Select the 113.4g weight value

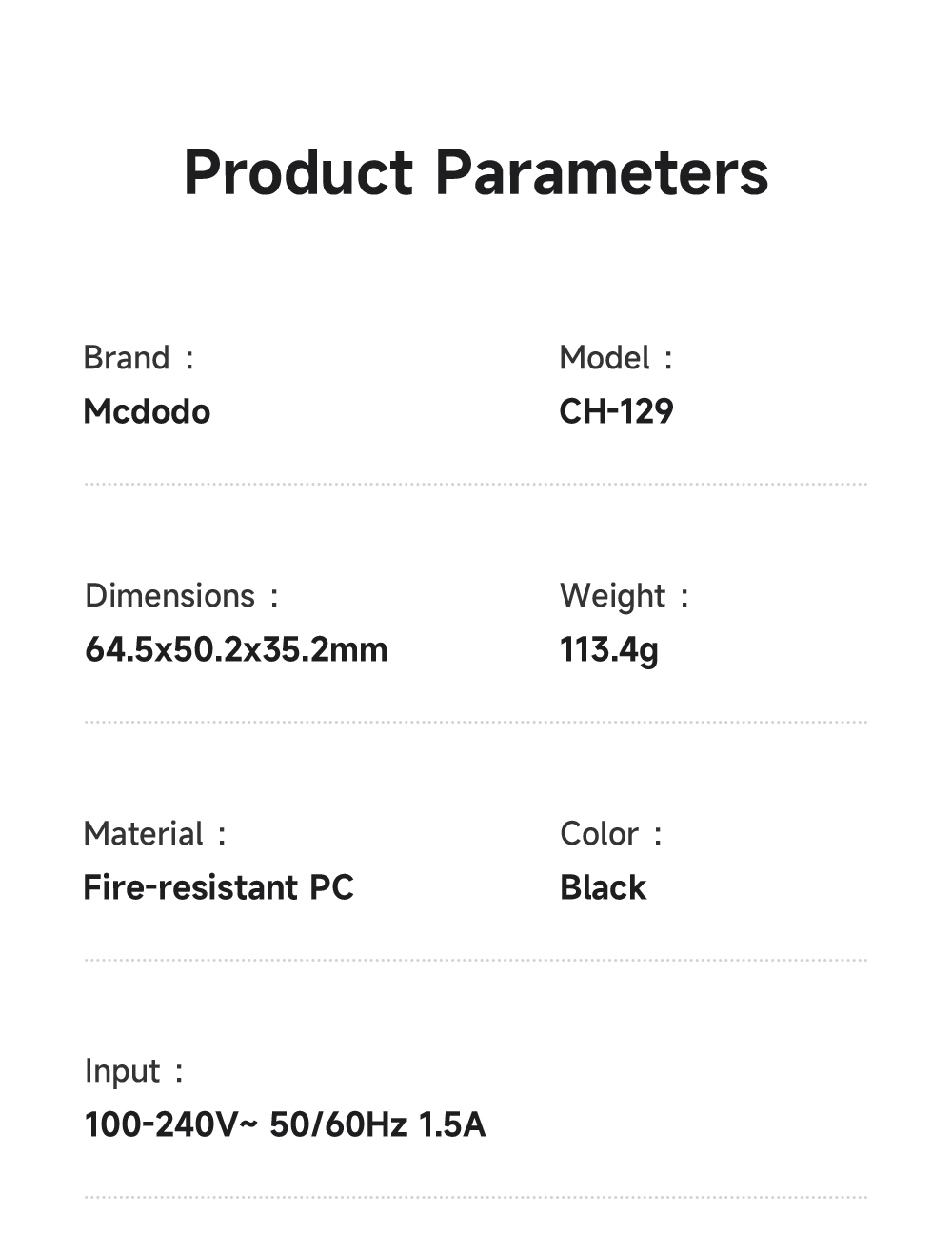coord(609,649)
